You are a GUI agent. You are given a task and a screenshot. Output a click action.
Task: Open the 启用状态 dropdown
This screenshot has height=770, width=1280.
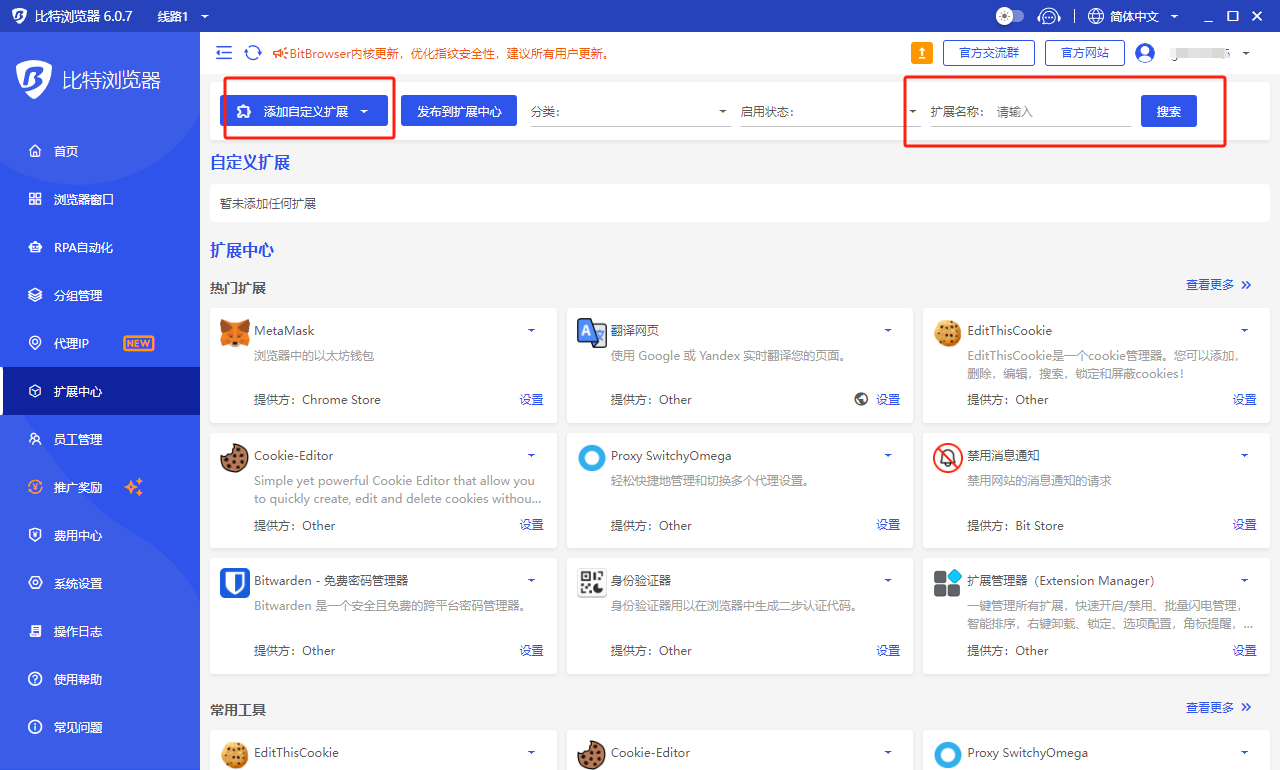tap(830, 112)
